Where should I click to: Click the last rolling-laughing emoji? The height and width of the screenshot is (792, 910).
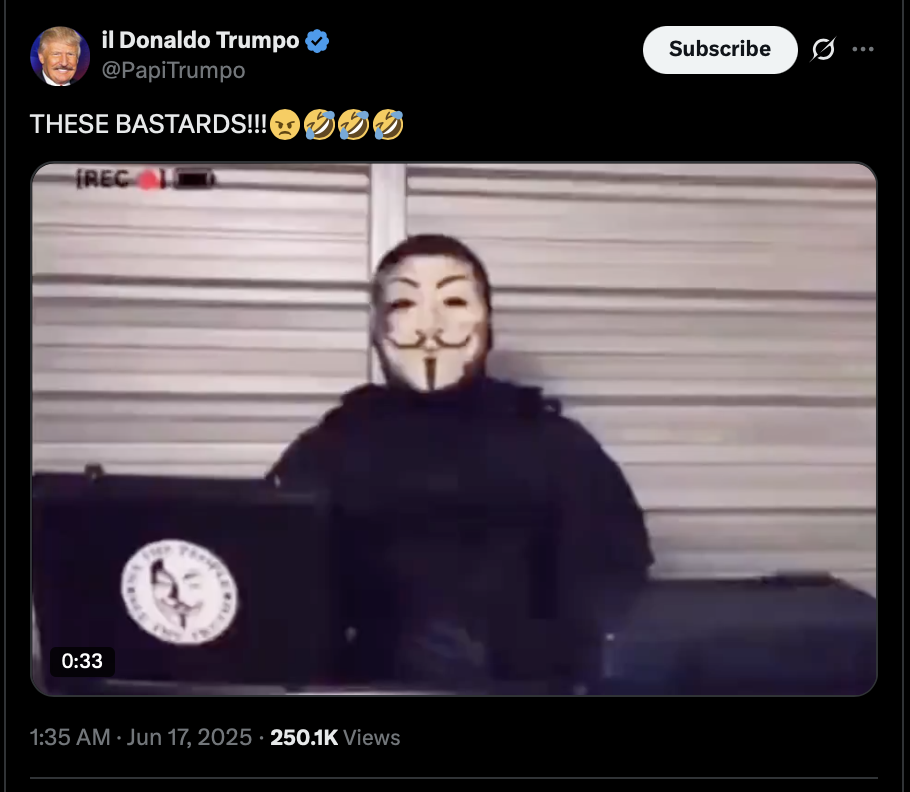388,124
